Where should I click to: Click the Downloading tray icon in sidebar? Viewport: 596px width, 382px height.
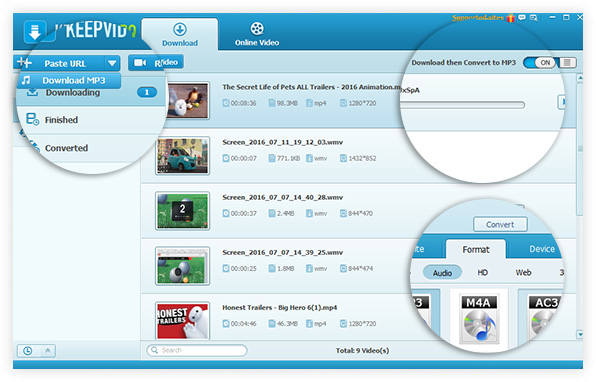pos(32,92)
